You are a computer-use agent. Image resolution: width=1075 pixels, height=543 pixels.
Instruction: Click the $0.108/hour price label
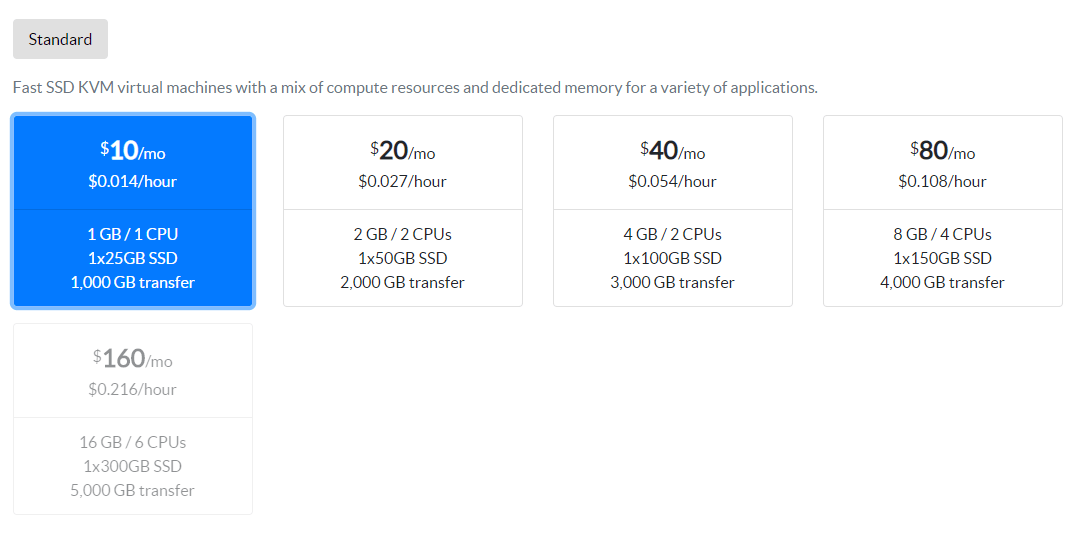tap(943, 182)
